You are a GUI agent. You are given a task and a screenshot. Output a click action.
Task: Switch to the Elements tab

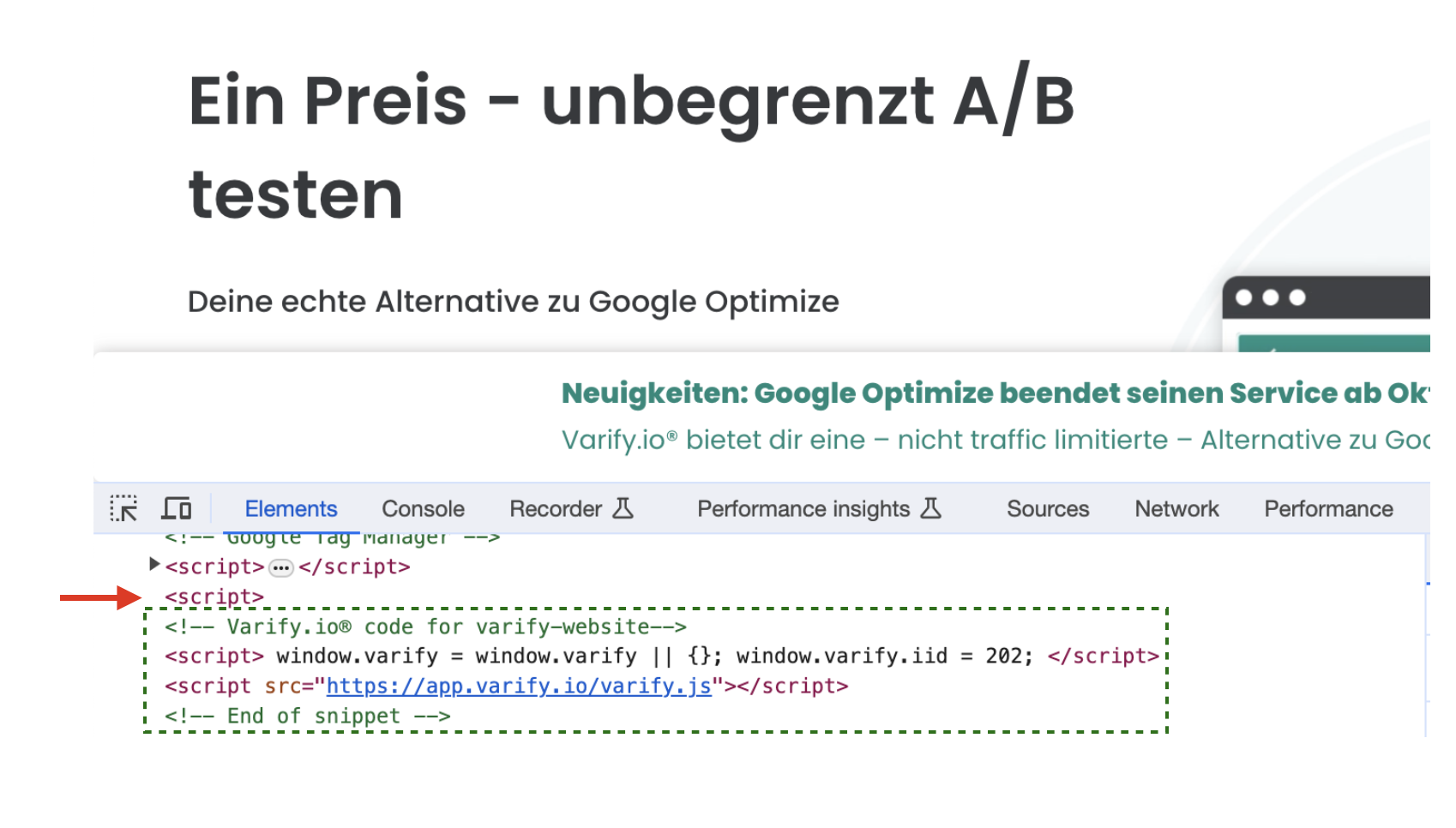coord(291,508)
